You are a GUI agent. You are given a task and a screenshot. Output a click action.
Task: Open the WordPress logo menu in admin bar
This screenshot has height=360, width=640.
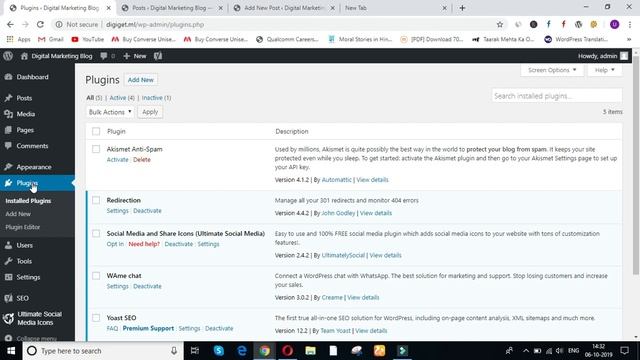(8, 56)
